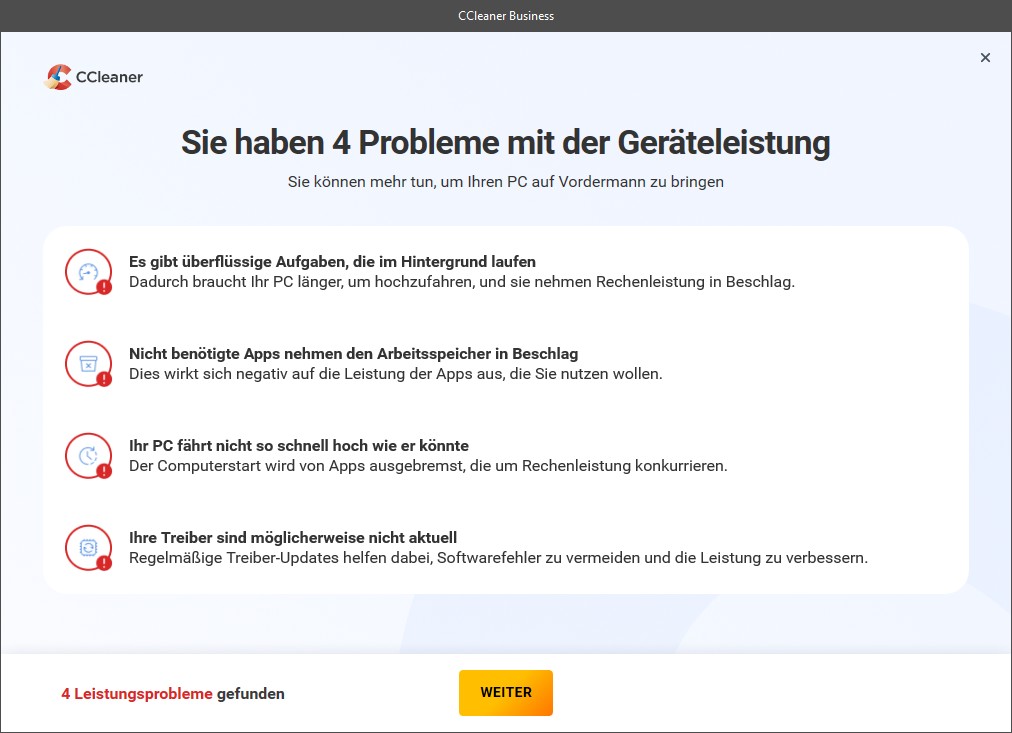Click the clock icon for slow PC startup
Image resolution: width=1012 pixels, height=733 pixels.
(88, 456)
